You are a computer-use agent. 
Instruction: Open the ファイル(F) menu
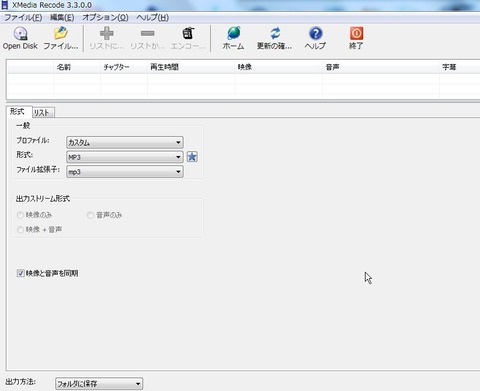pos(23,17)
